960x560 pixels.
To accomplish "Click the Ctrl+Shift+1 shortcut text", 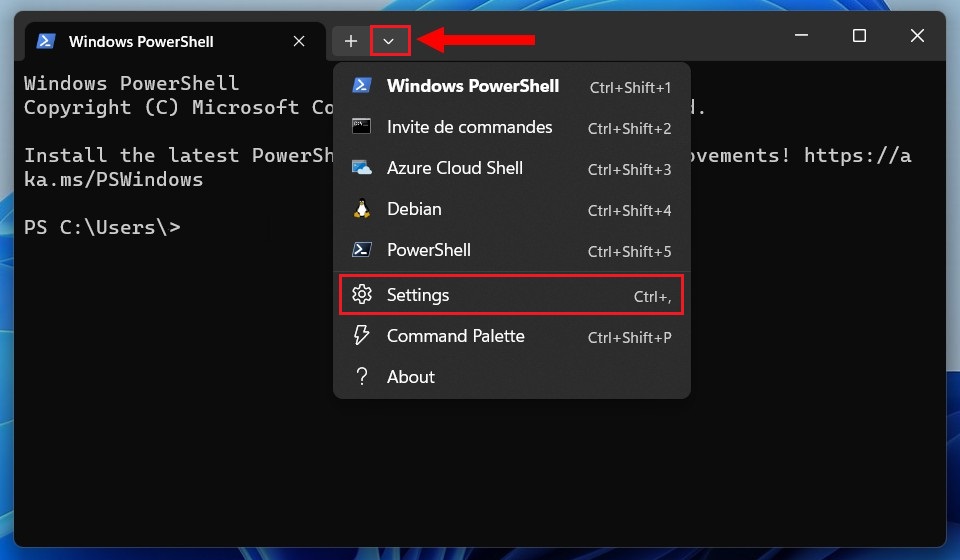I will (x=630, y=88).
